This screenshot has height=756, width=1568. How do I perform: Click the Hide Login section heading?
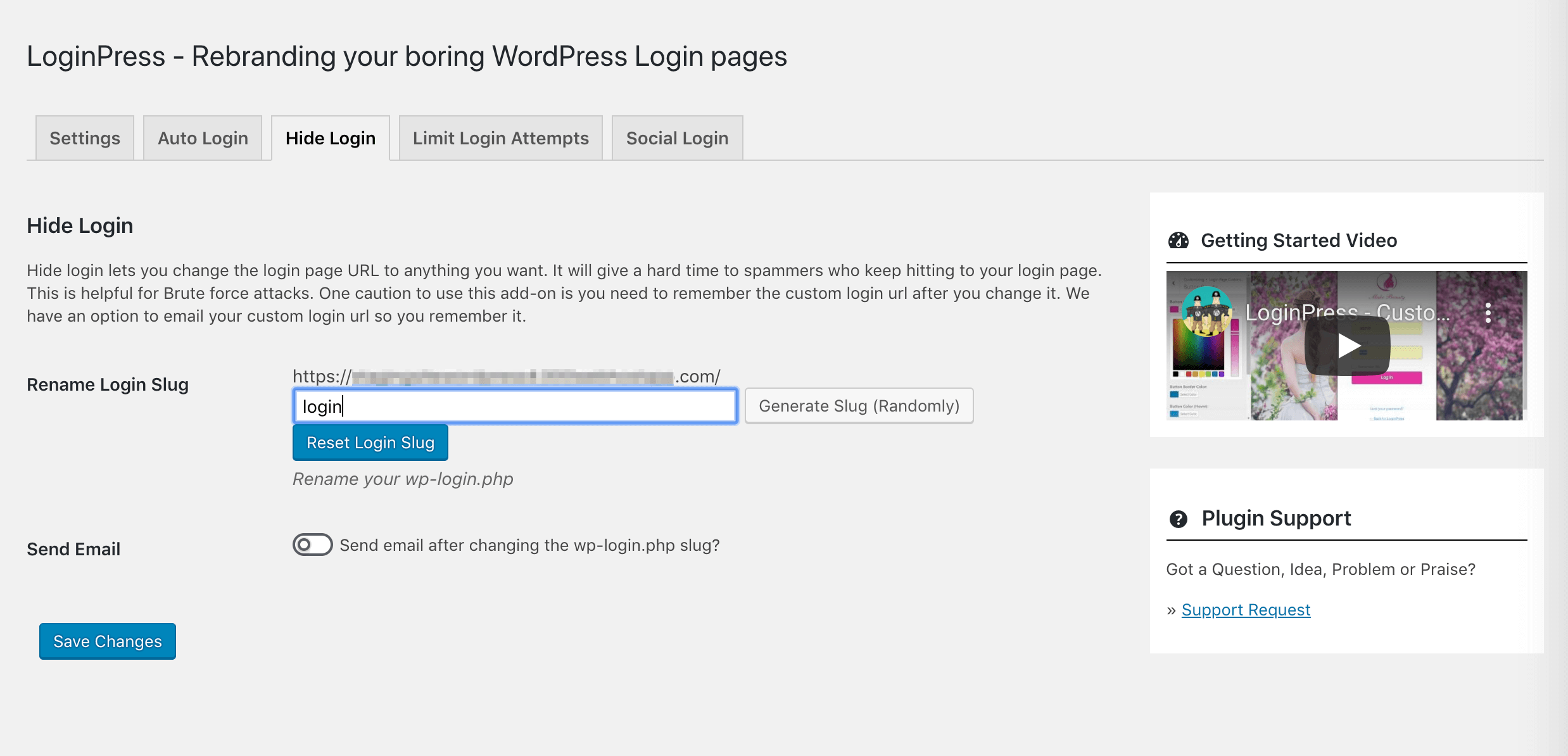[x=80, y=225]
